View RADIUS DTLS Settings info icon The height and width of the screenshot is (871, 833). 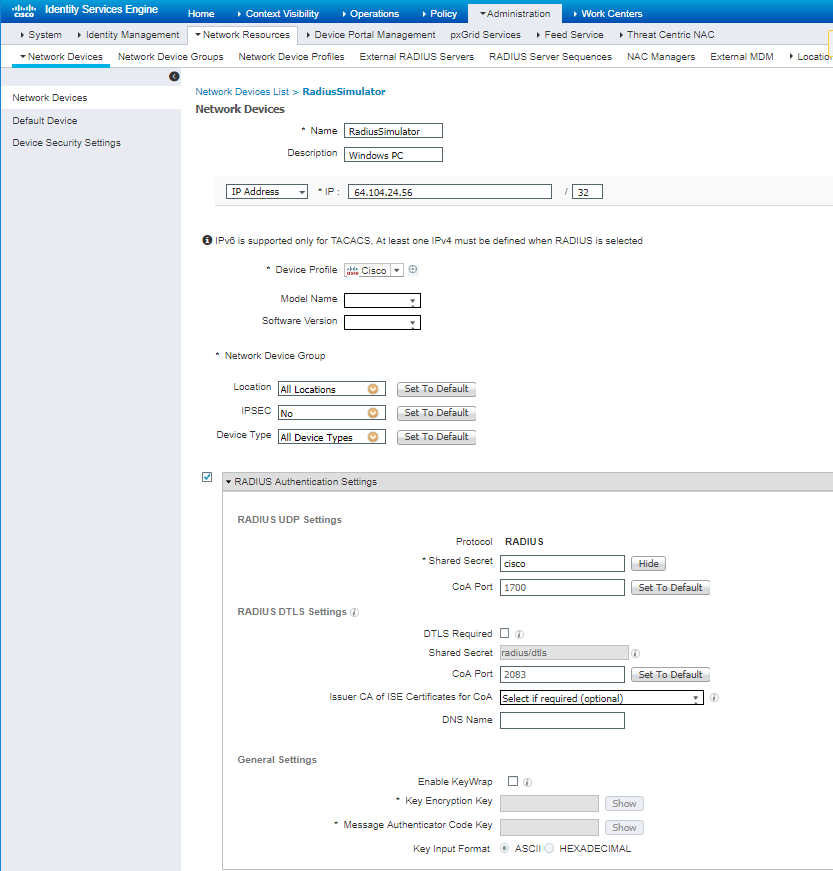(354, 612)
